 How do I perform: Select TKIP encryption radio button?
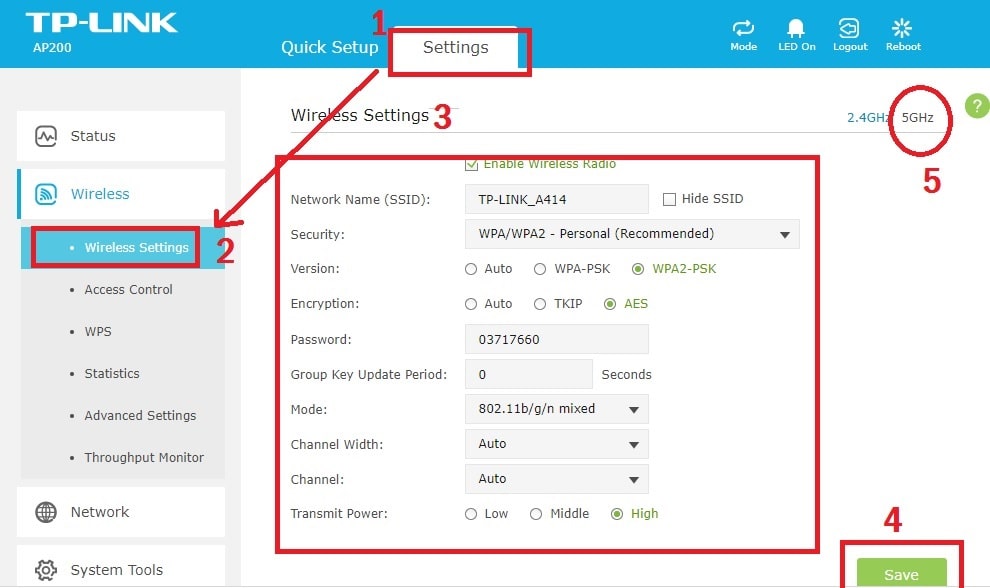pos(539,304)
